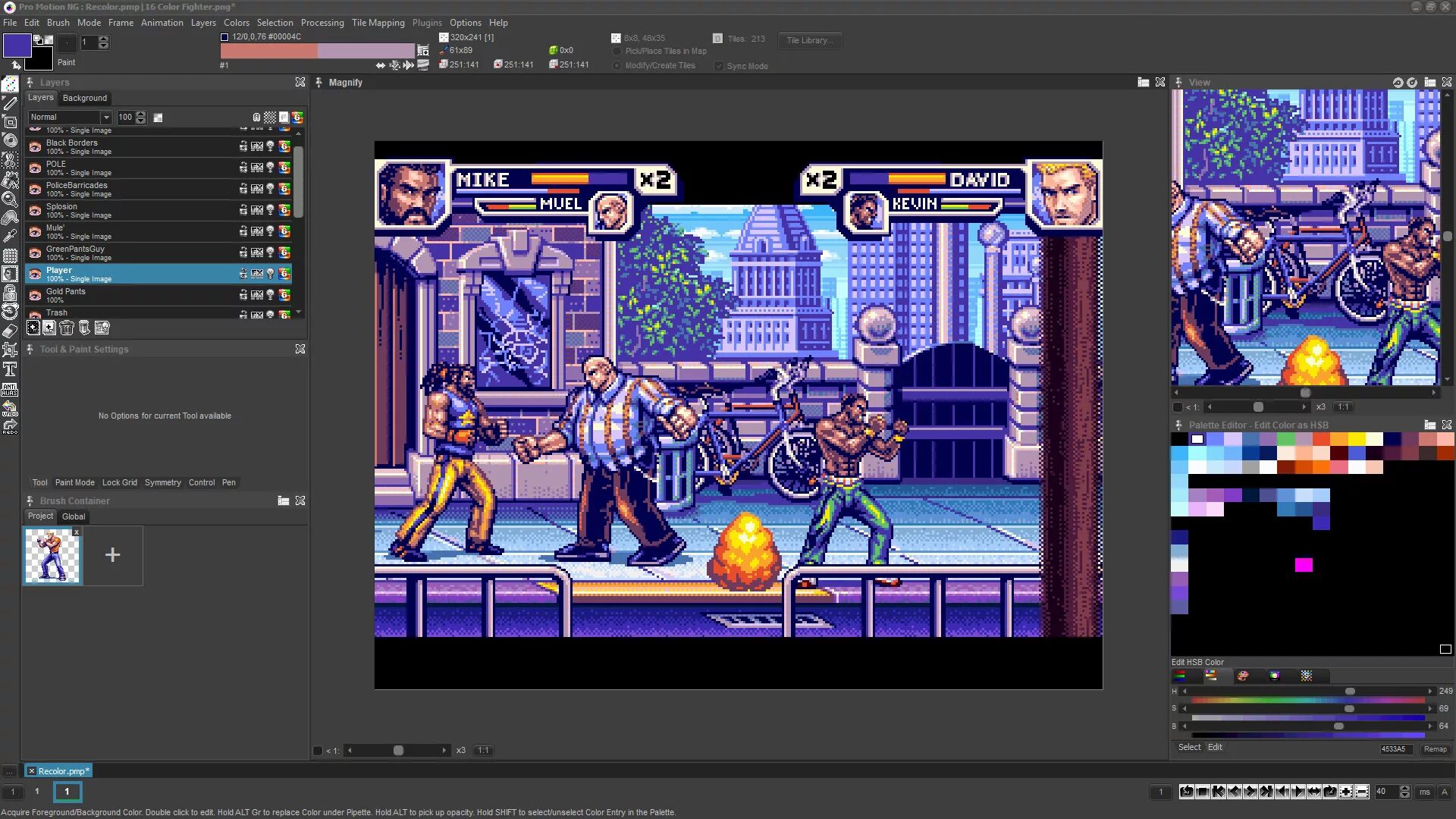This screenshot has width=1456, height=819.
Task: Open FX settings for POLE layer
Action: pos(257,168)
